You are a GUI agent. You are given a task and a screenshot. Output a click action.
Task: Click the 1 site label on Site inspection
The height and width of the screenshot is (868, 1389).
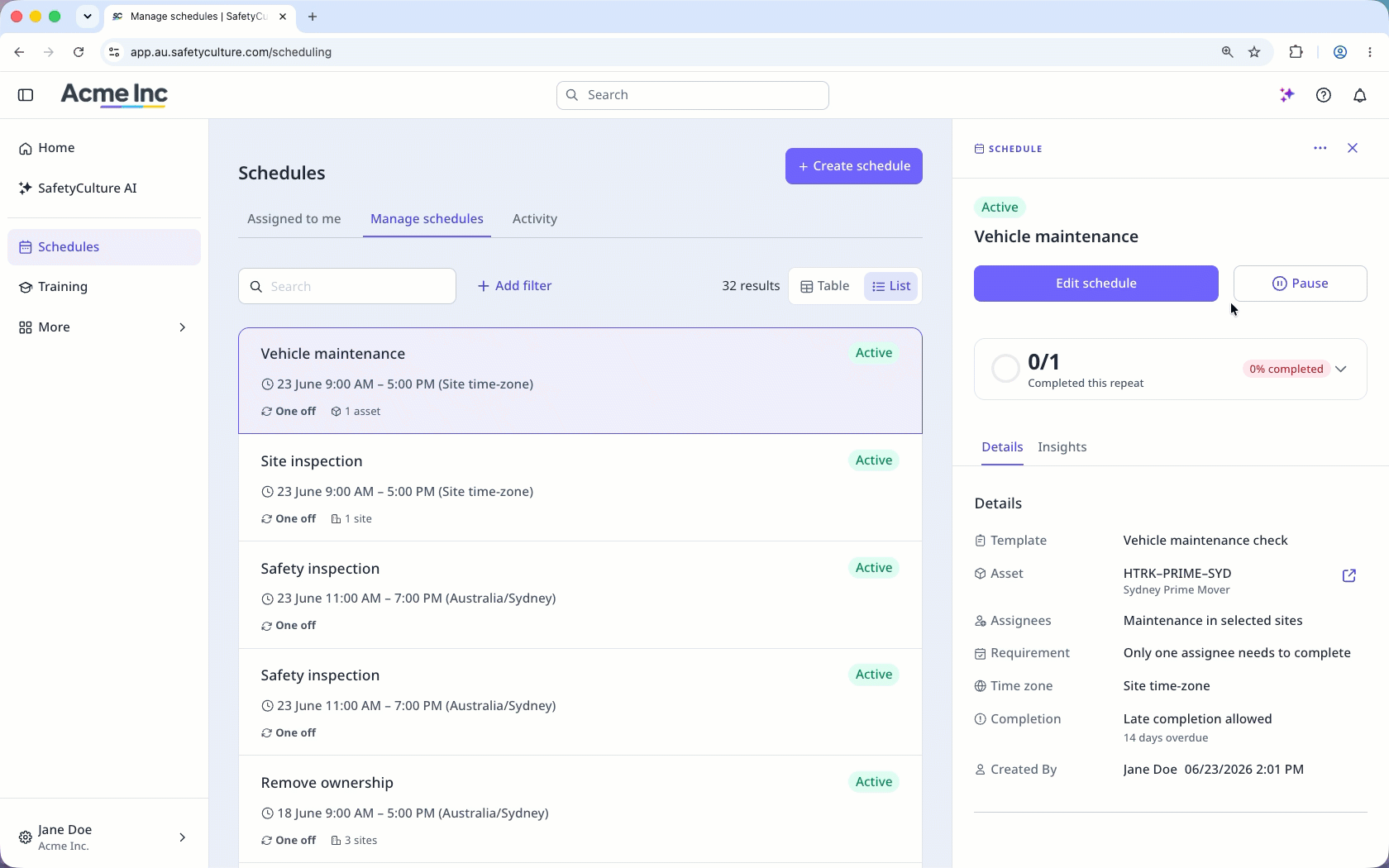click(x=351, y=519)
